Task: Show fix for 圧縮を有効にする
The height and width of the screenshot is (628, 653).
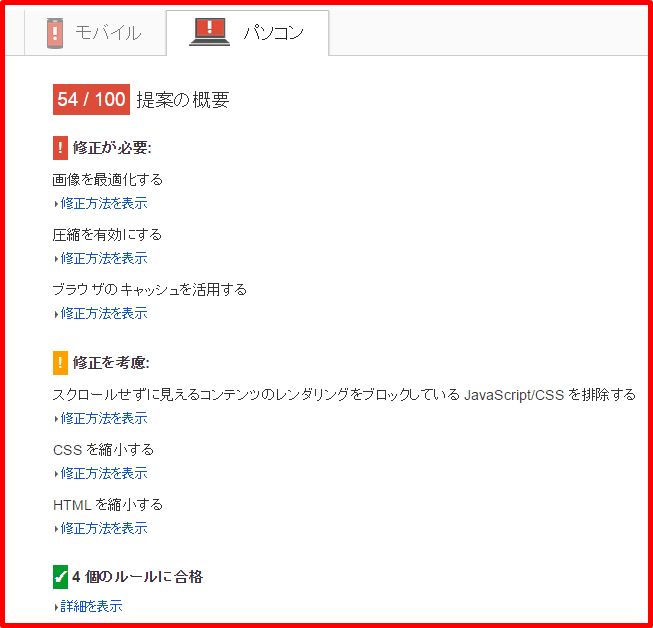Action: [104, 258]
